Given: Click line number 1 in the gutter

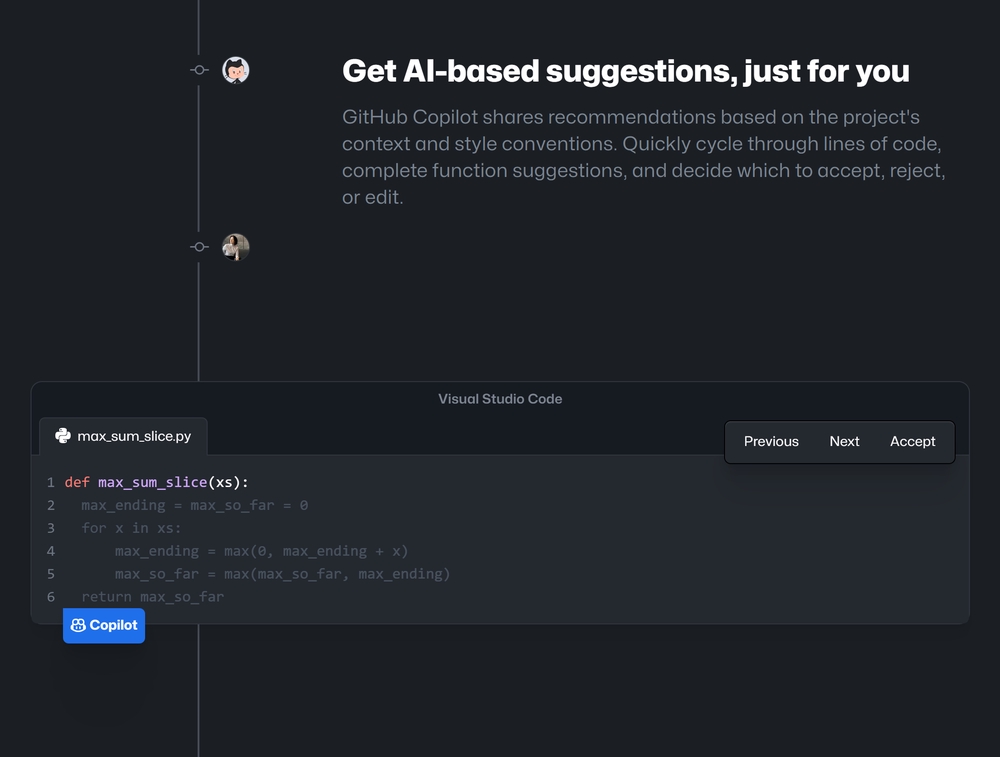Looking at the screenshot, I should click(50, 482).
